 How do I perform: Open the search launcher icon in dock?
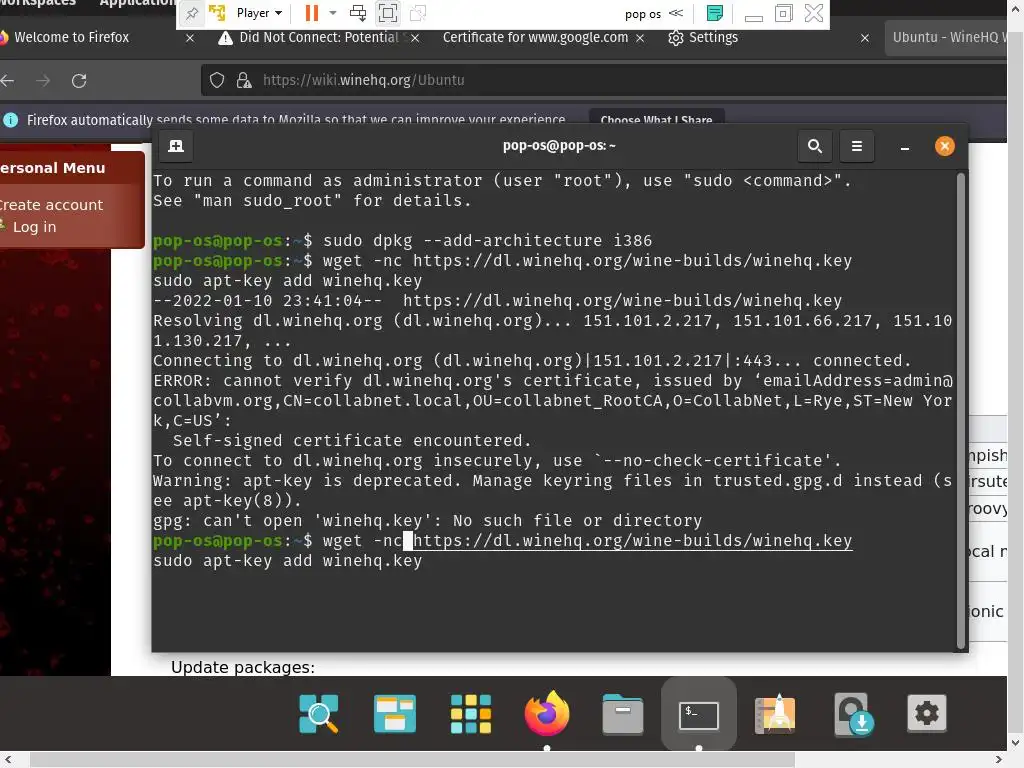(x=319, y=714)
